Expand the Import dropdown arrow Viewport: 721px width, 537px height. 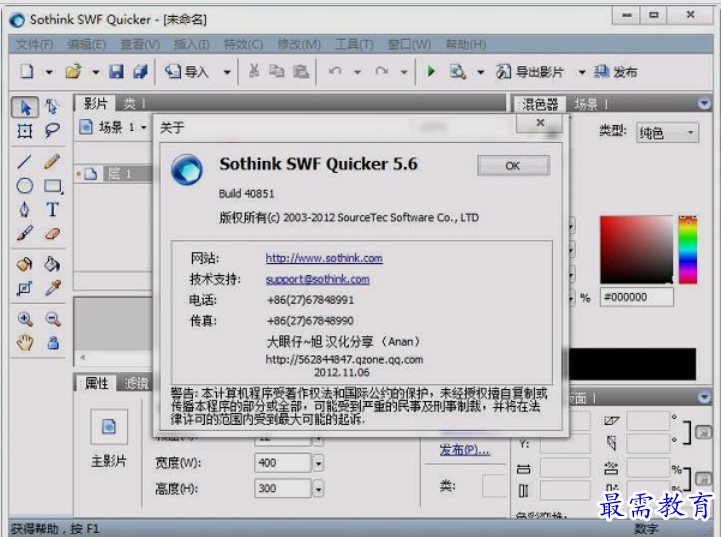click(227, 72)
